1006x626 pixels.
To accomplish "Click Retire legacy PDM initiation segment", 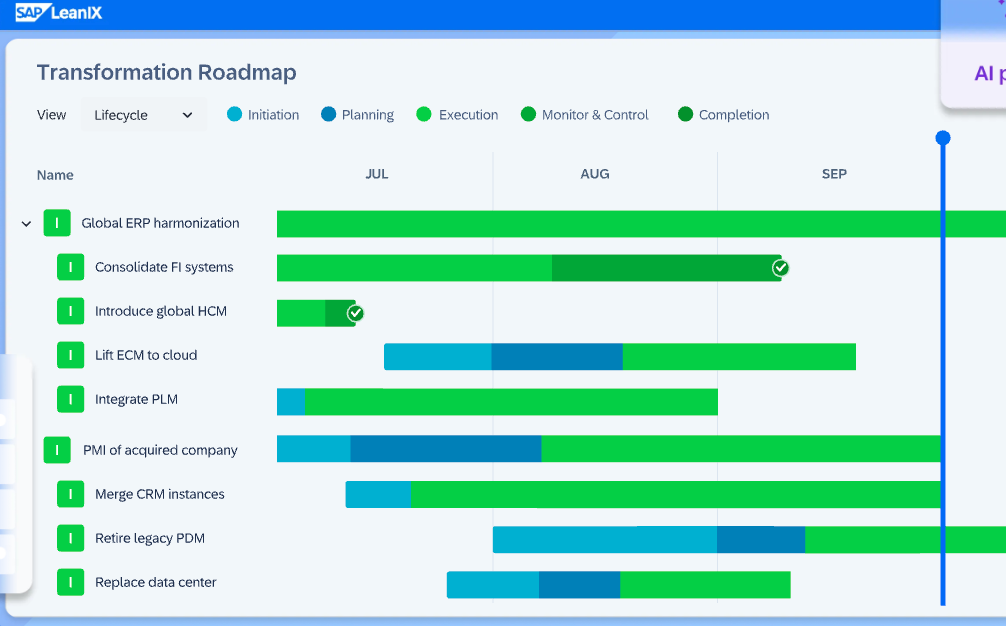I will 605,539.
